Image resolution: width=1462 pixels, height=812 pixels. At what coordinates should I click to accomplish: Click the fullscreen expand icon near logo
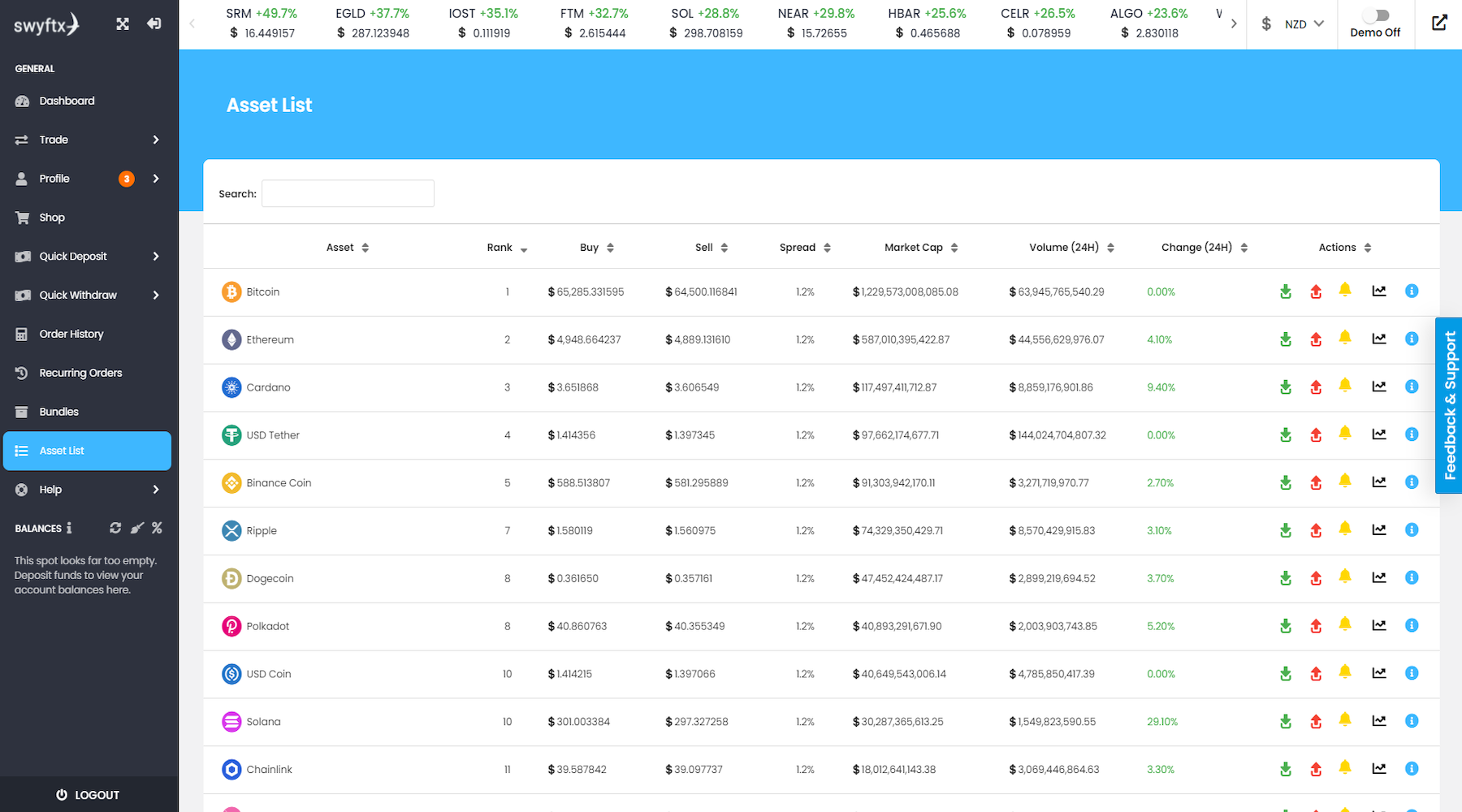[x=123, y=24]
